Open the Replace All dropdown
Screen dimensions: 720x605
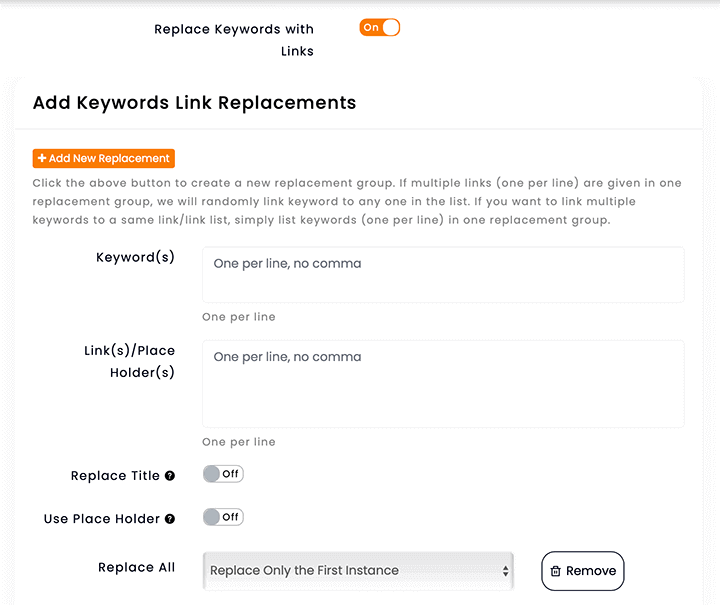tap(358, 571)
